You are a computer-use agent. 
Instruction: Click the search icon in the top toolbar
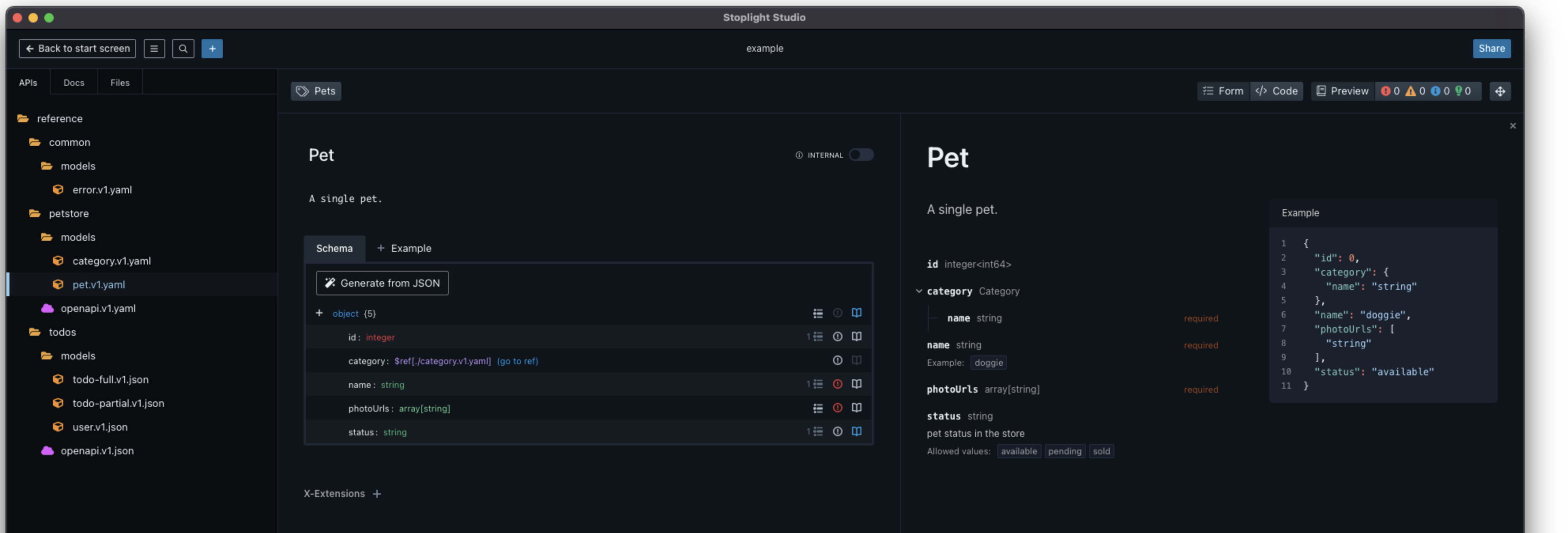[183, 49]
